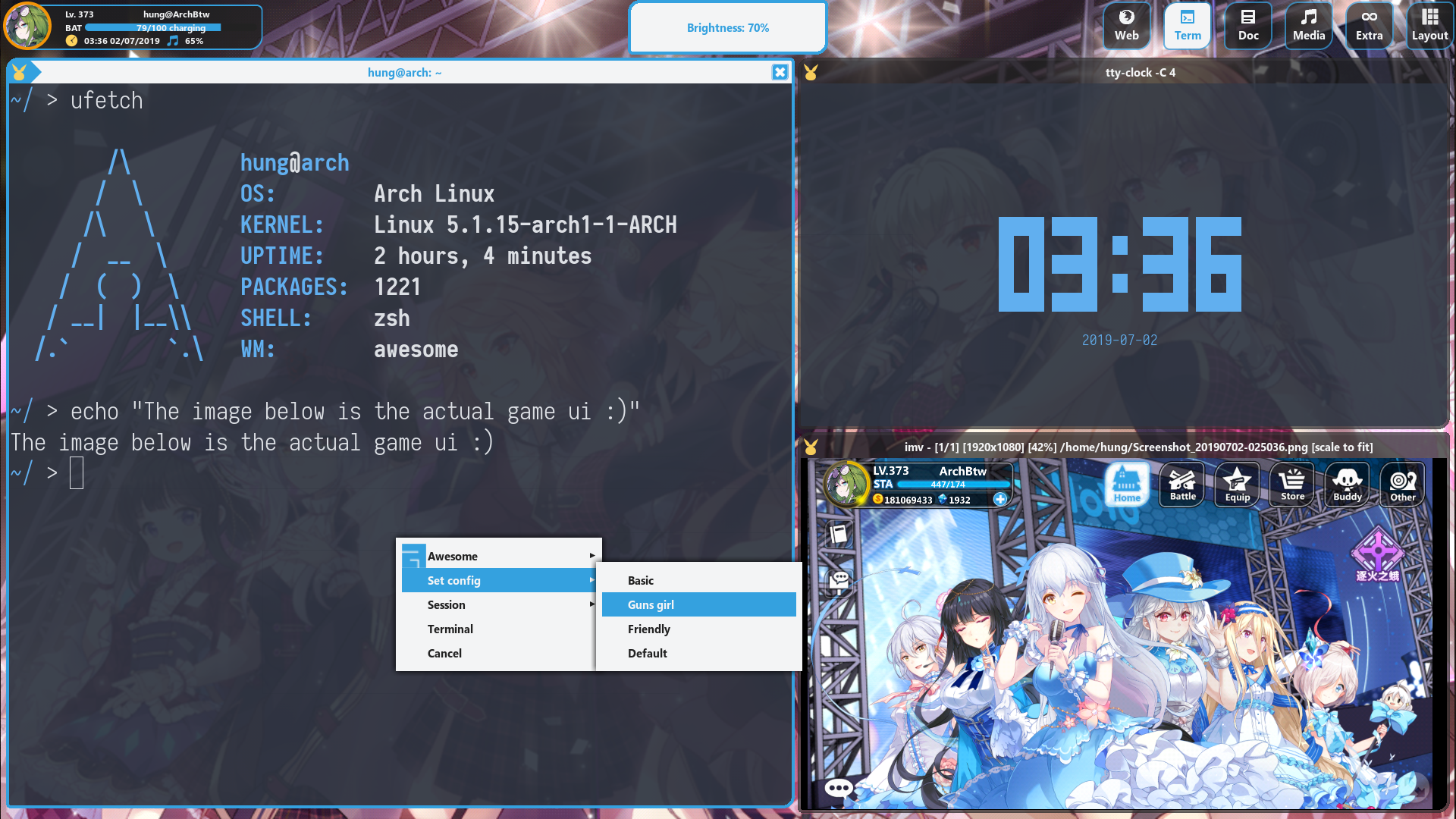Image resolution: width=1456 pixels, height=819 pixels.
Task: Expand the Awesome submenu arrow
Action: 591,556
